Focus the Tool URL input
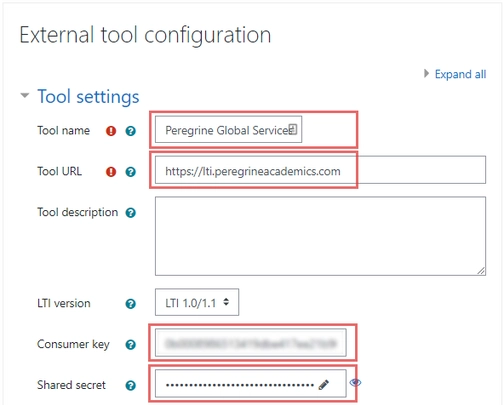 tap(320, 170)
